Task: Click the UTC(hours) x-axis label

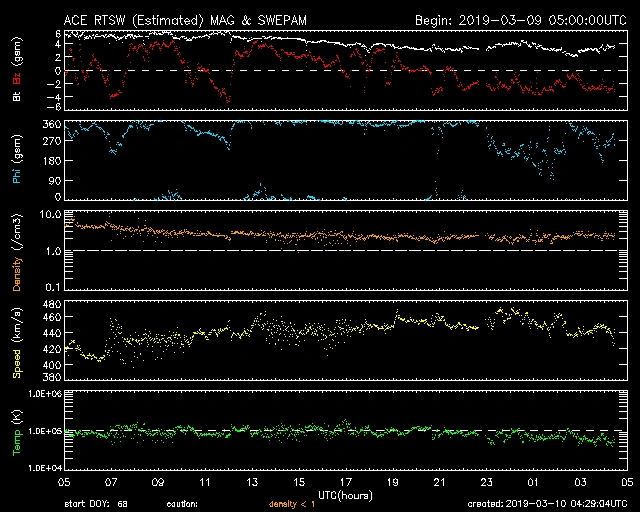Action: point(345,494)
